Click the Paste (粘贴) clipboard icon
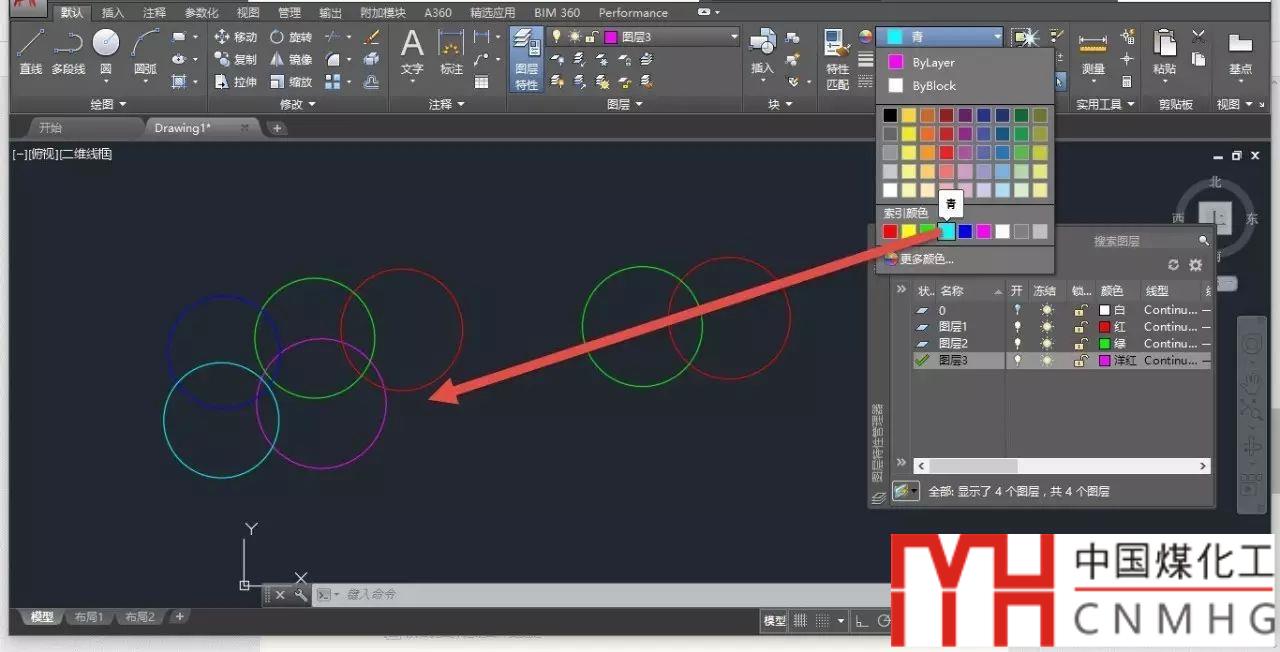The height and width of the screenshot is (652, 1280). 1164,52
